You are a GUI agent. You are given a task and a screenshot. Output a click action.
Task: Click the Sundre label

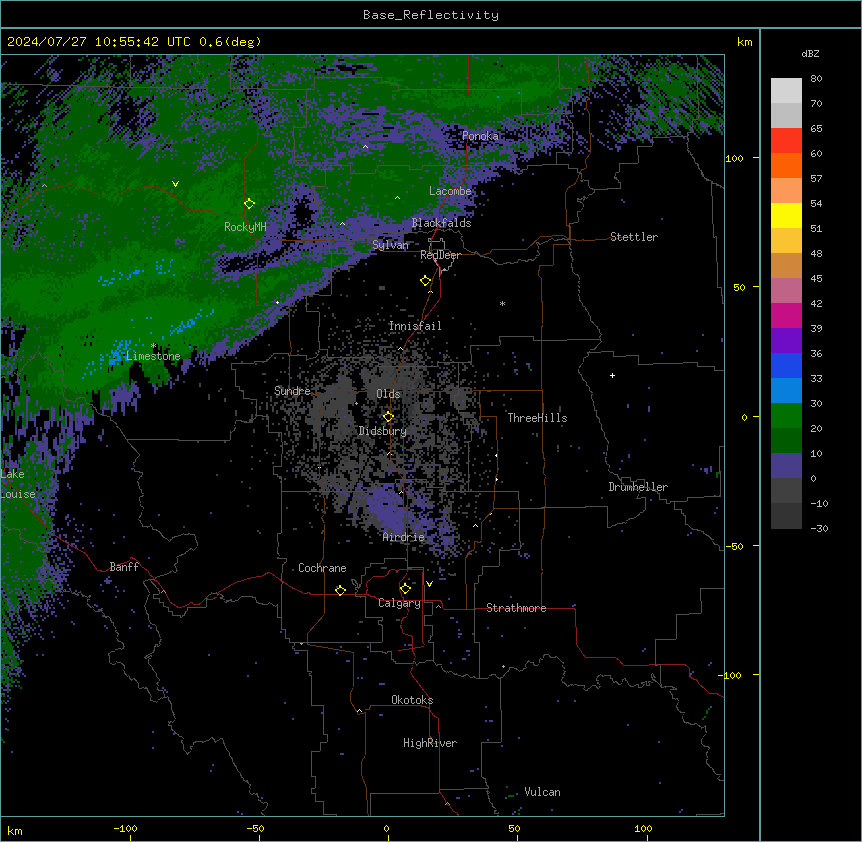coord(292,391)
